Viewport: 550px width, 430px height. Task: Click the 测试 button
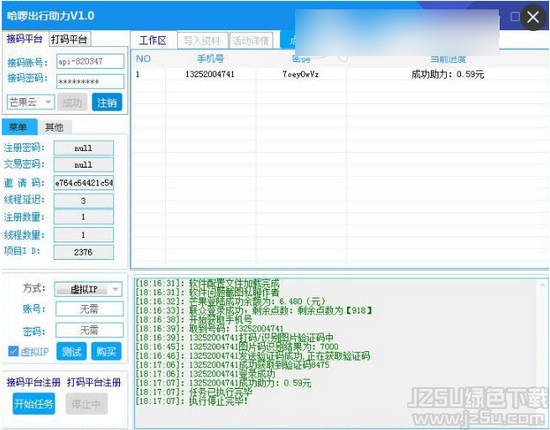[72, 351]
